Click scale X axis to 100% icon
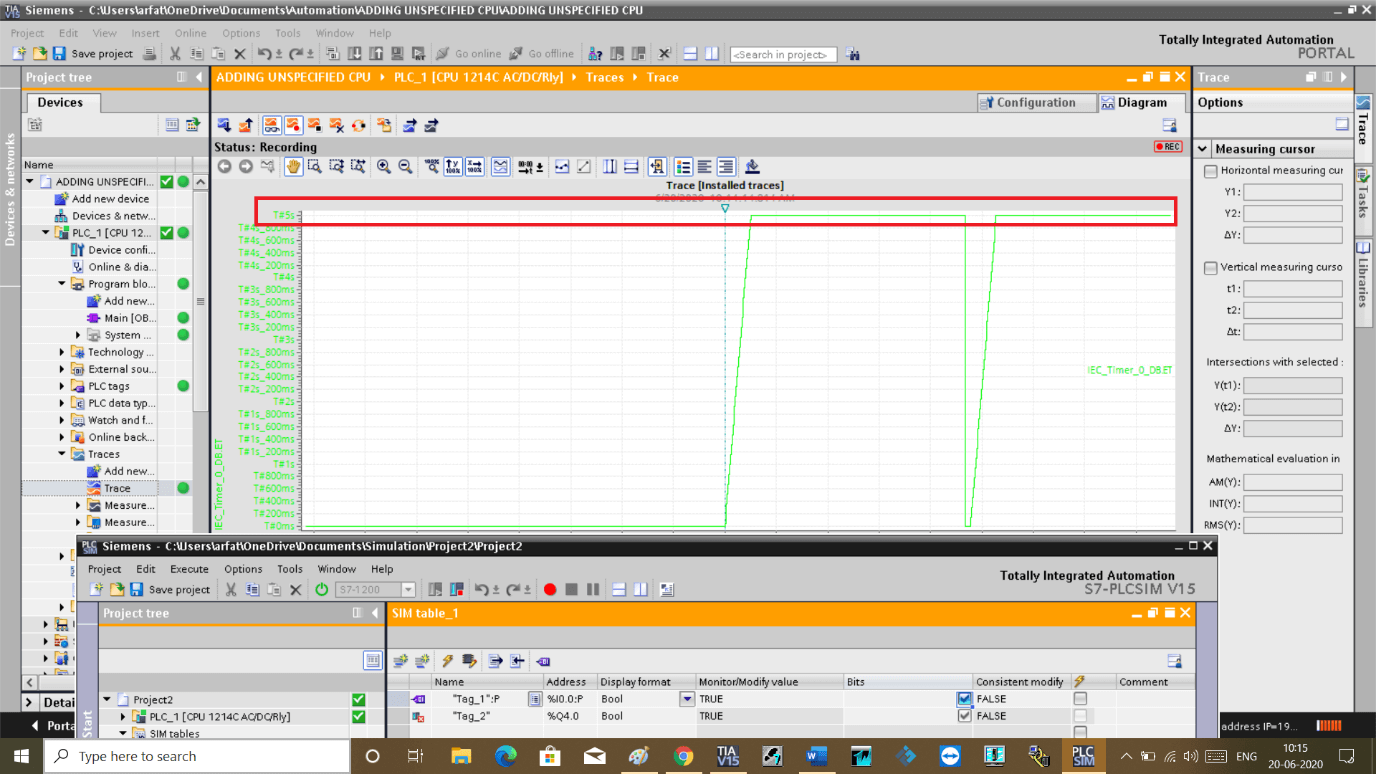 [x=475, y=167]
